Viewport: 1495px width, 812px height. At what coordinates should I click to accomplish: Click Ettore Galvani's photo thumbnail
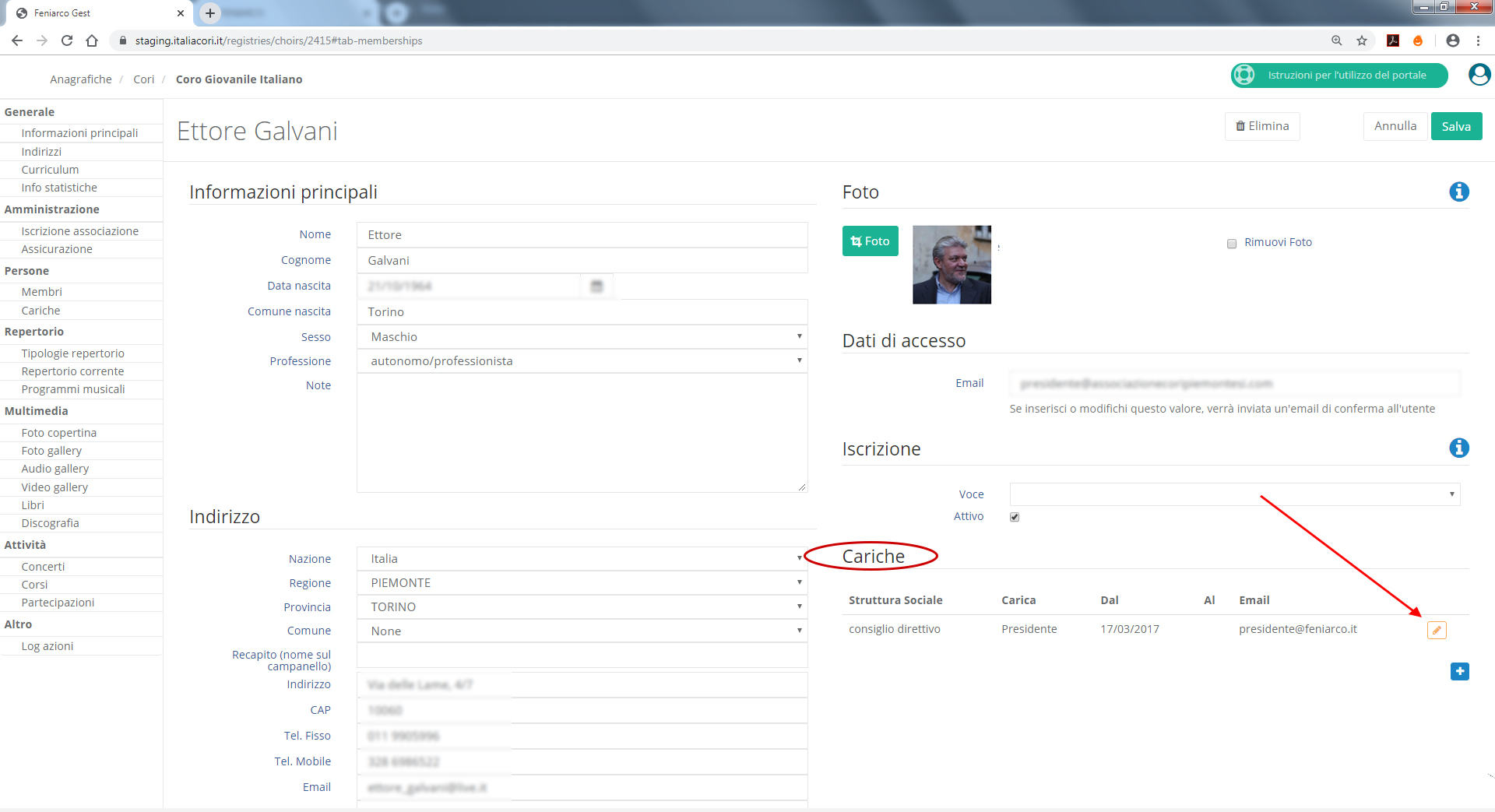pos(952,265)
